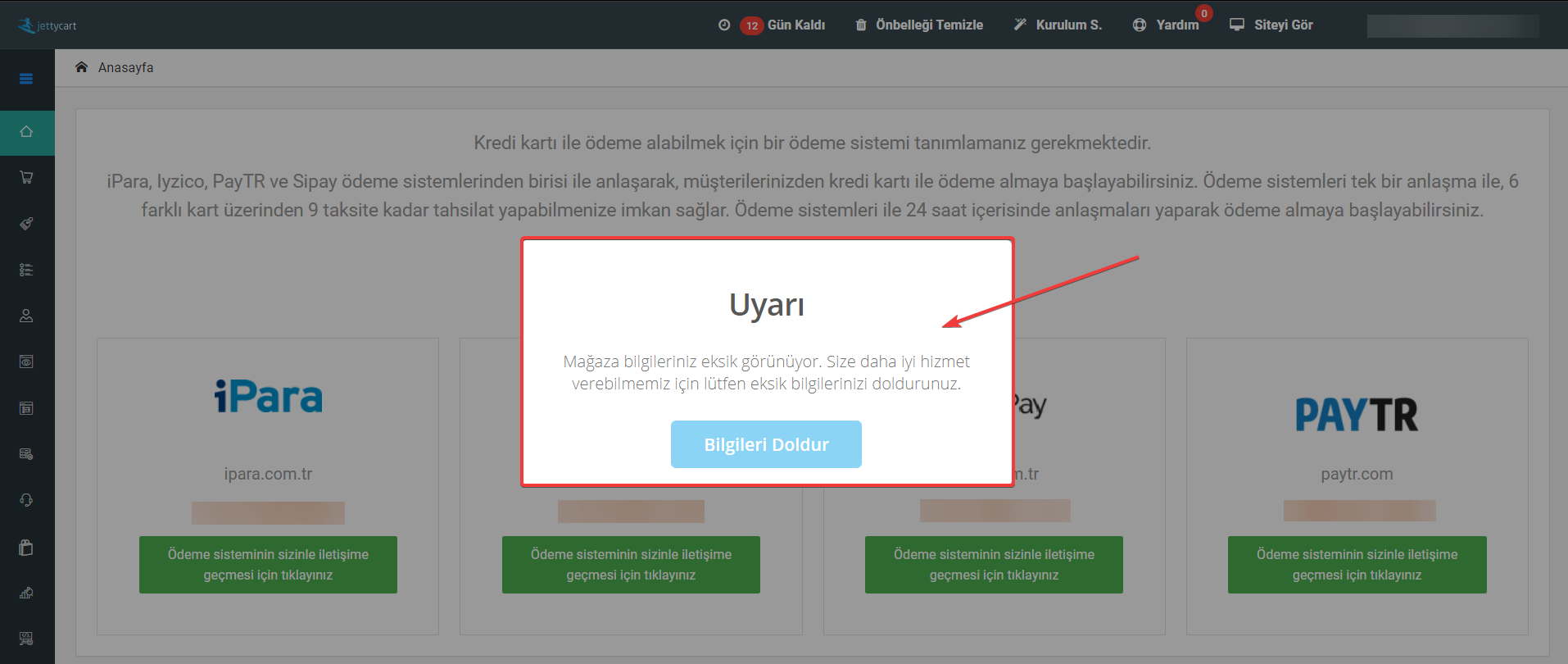Click the Bilgileri Doldur button

tap(766, 444)
